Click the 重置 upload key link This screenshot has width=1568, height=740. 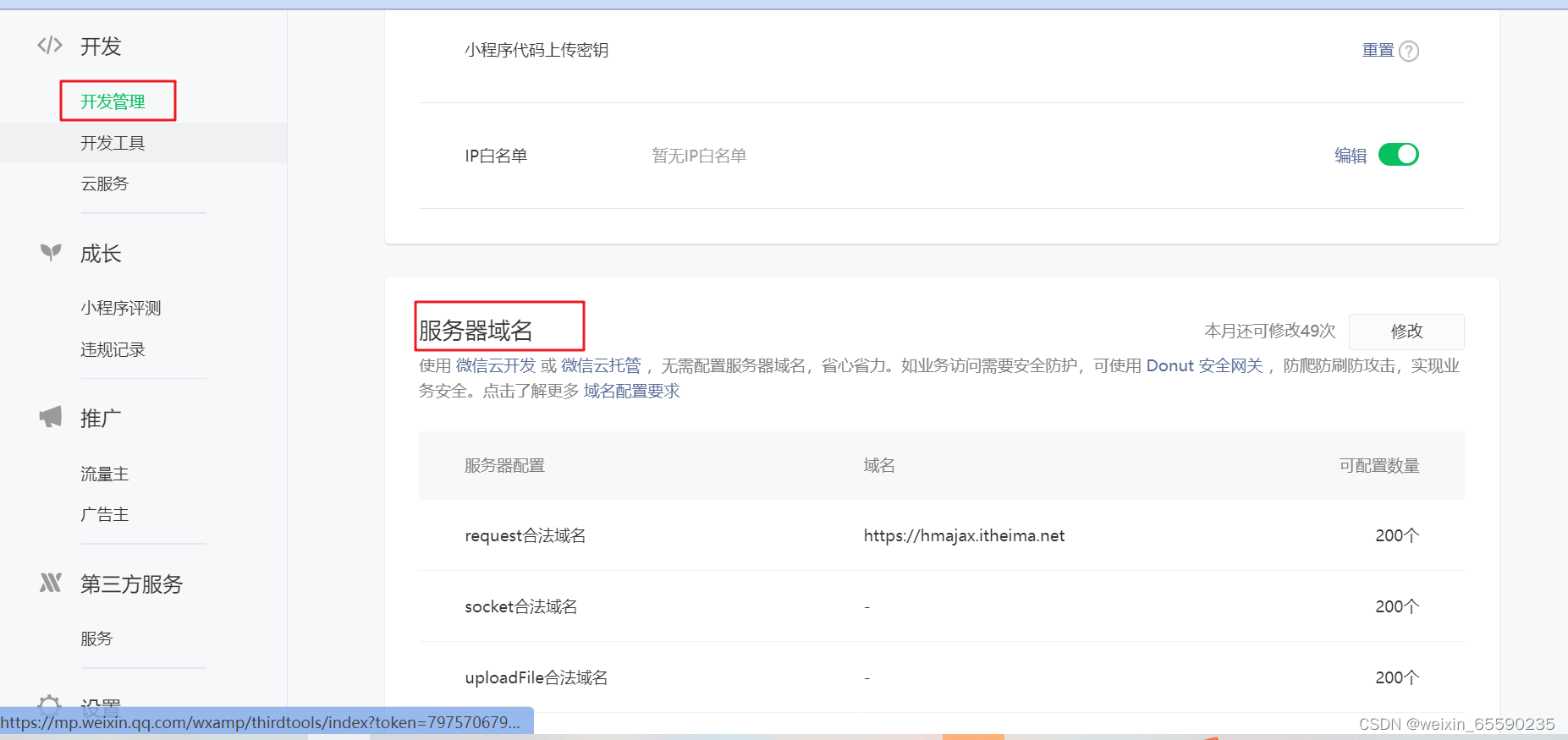tap(1378, 51)
